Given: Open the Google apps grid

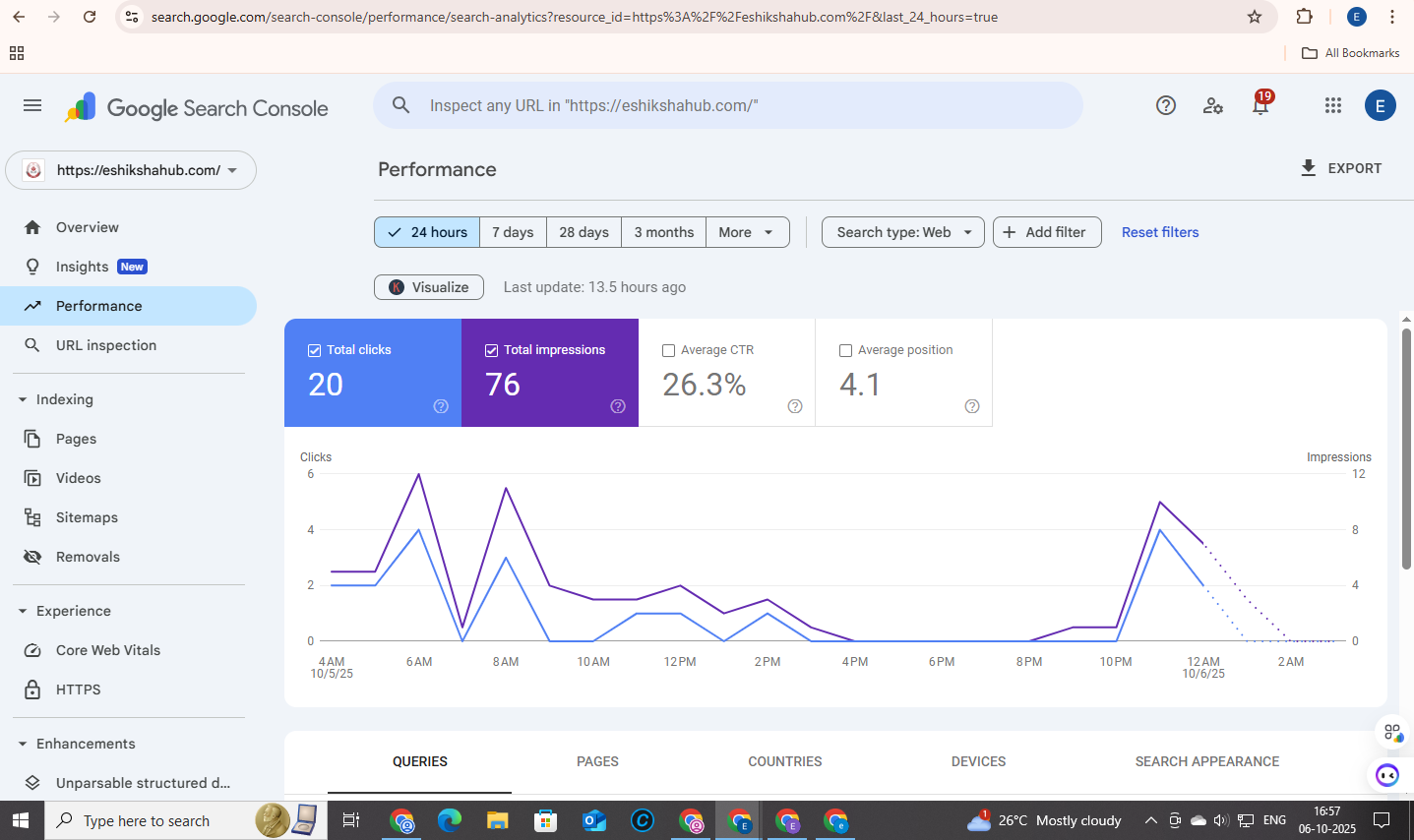Looking at the screenshot, I should click(x=1333, y=105).
